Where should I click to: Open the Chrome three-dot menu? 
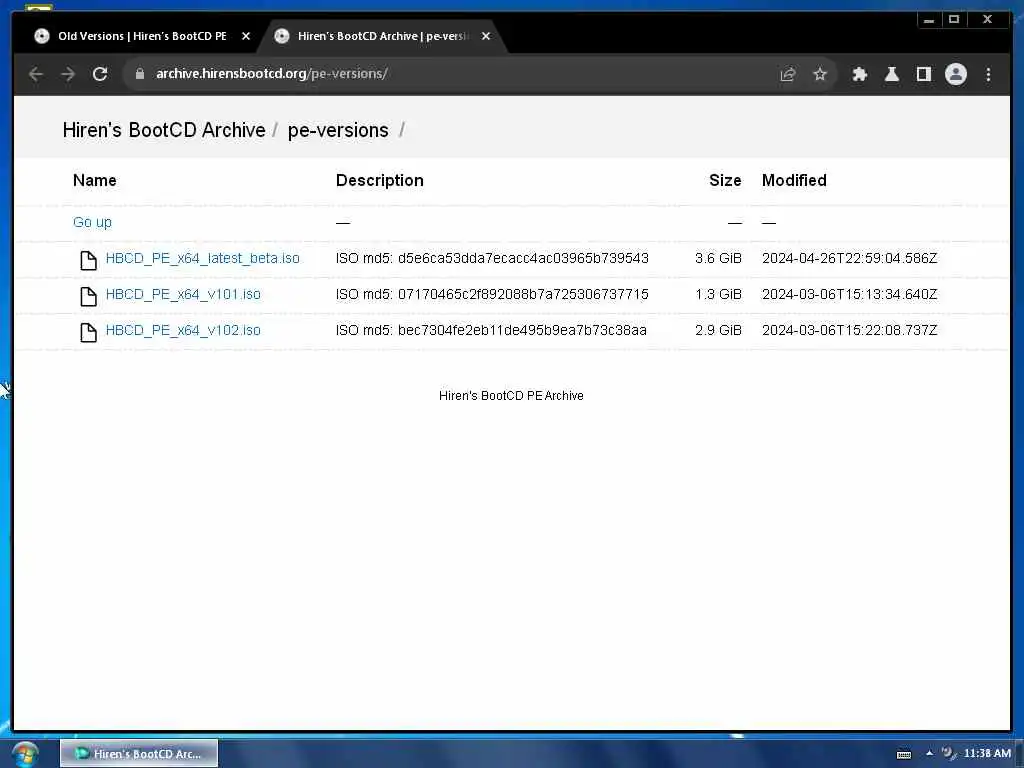click(988, 74)
